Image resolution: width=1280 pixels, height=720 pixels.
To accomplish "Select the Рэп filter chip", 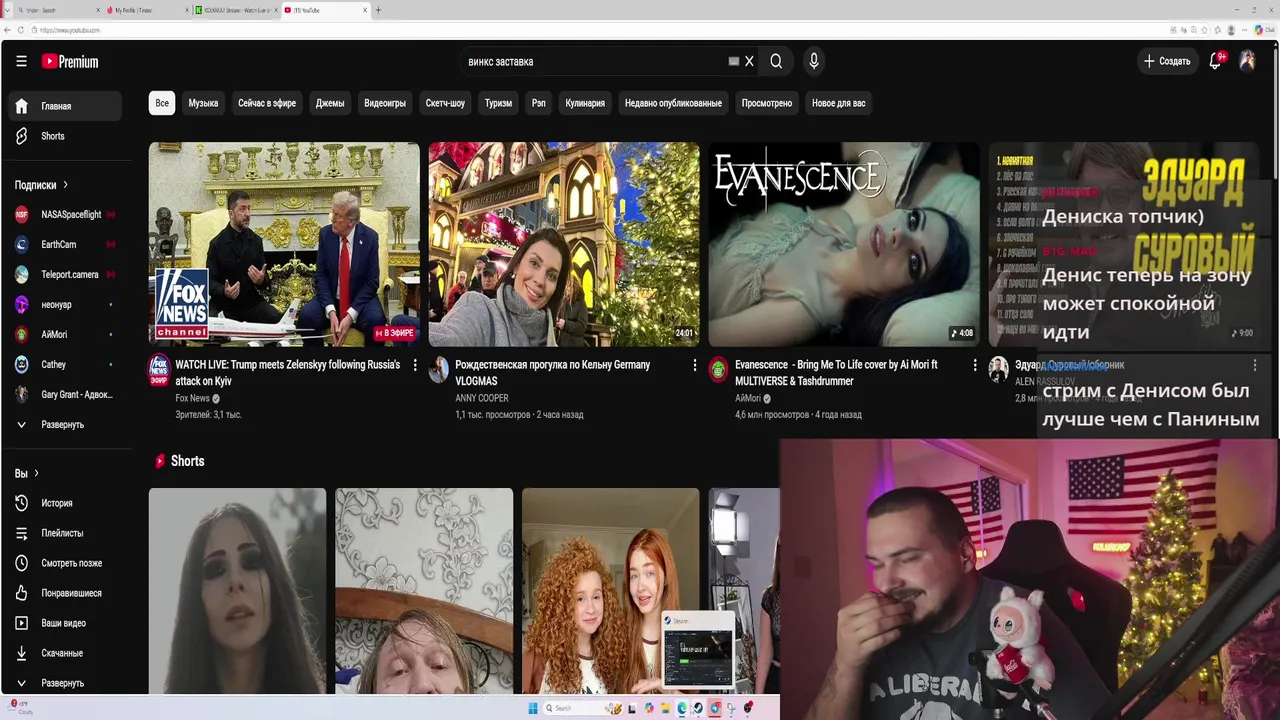I will tap(539, 103).
